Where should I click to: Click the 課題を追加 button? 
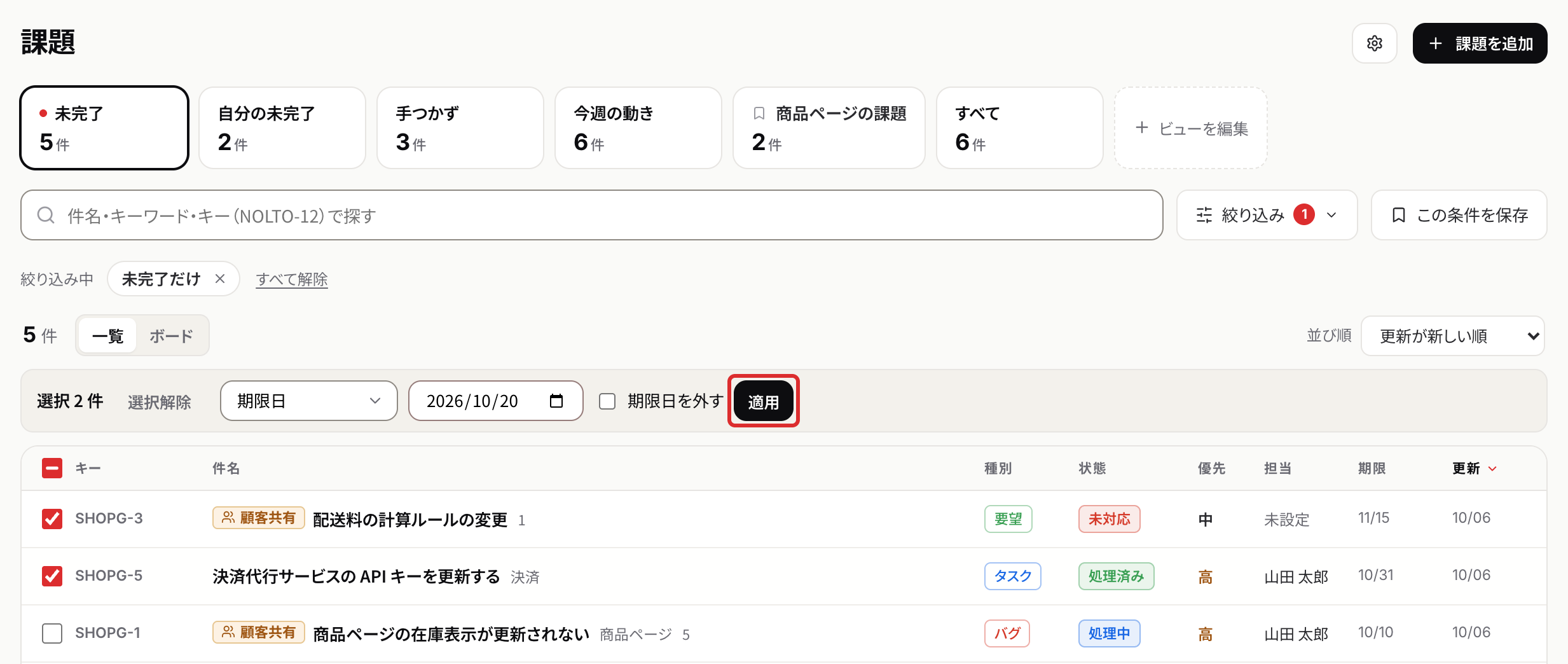(1480, 43)
